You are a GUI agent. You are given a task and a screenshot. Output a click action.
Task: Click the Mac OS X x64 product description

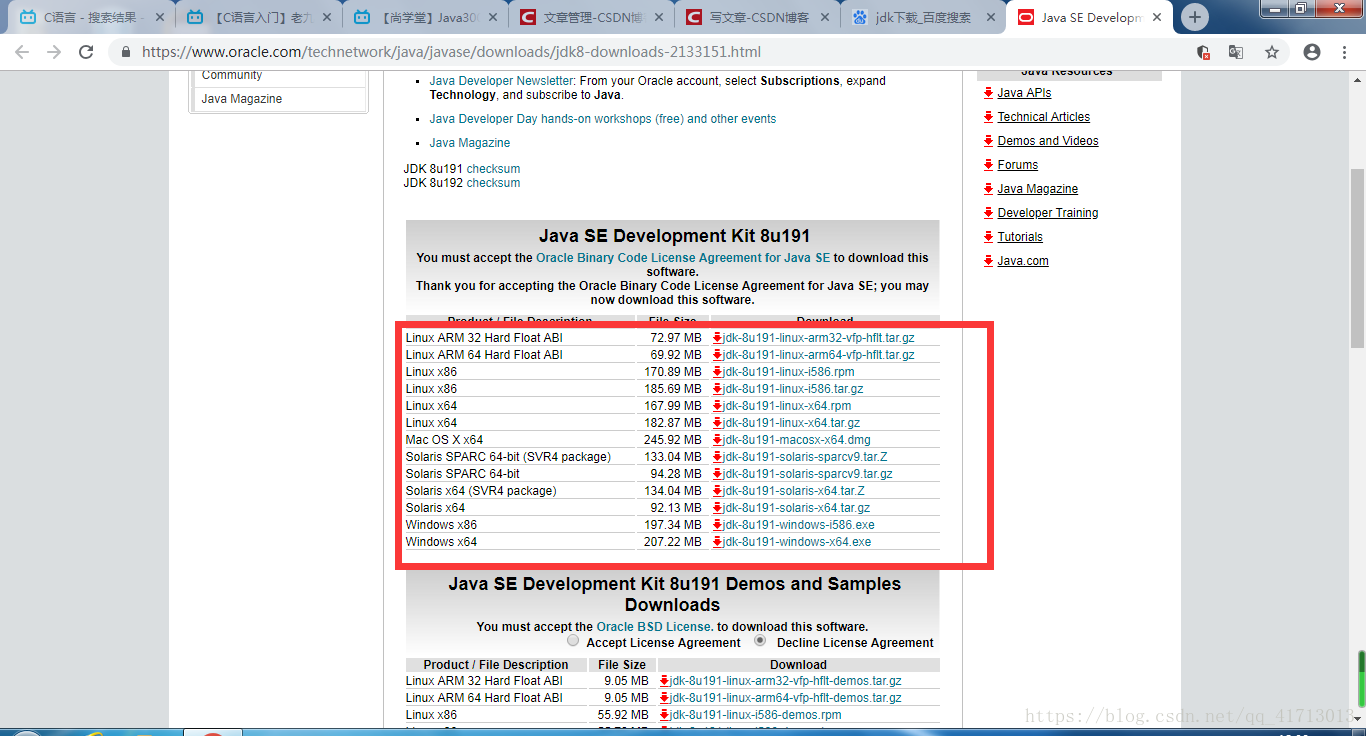[x=445, y=440]
